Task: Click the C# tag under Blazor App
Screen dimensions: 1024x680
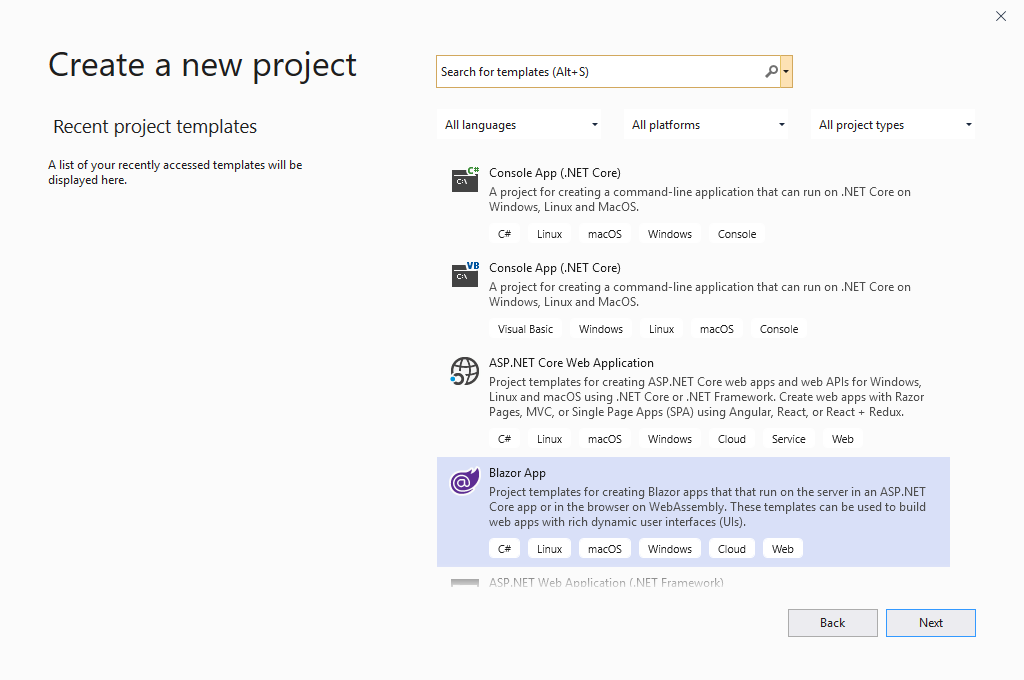Action: tap(504, 549)
